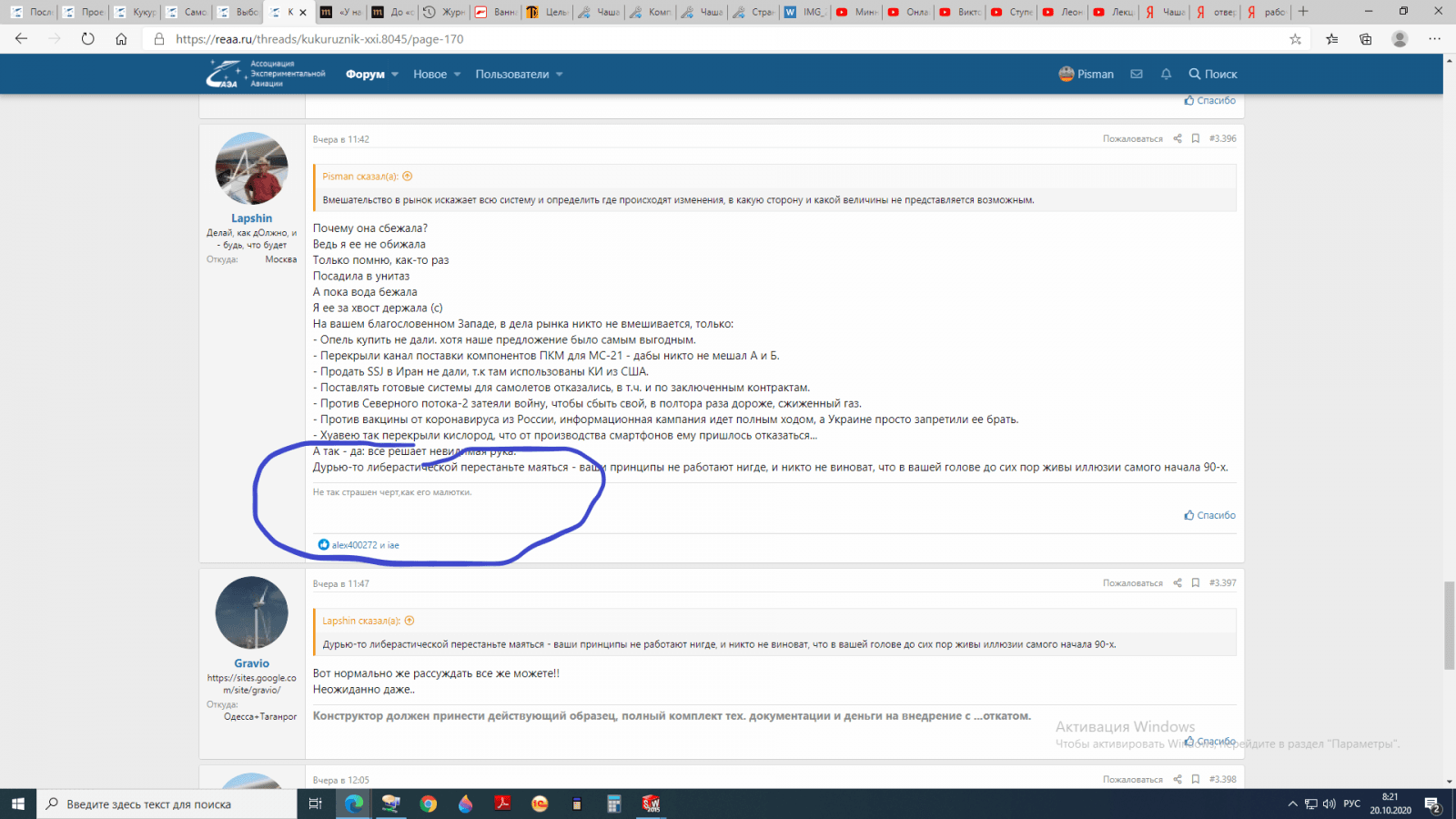This screenshot has width=1456, height=819.
Task: Open the notifications bell icon
Action: (x=1166, y=75)
